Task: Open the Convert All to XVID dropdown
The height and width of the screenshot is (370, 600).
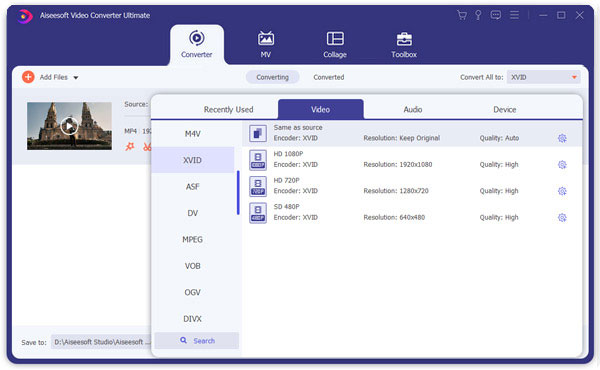Action: tap(543, 77)
